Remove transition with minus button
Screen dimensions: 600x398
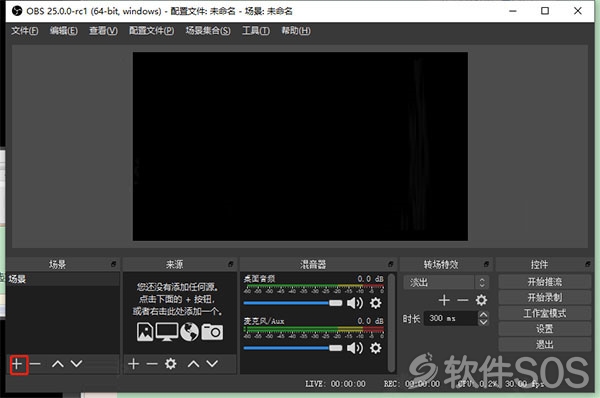pos(463,300)
